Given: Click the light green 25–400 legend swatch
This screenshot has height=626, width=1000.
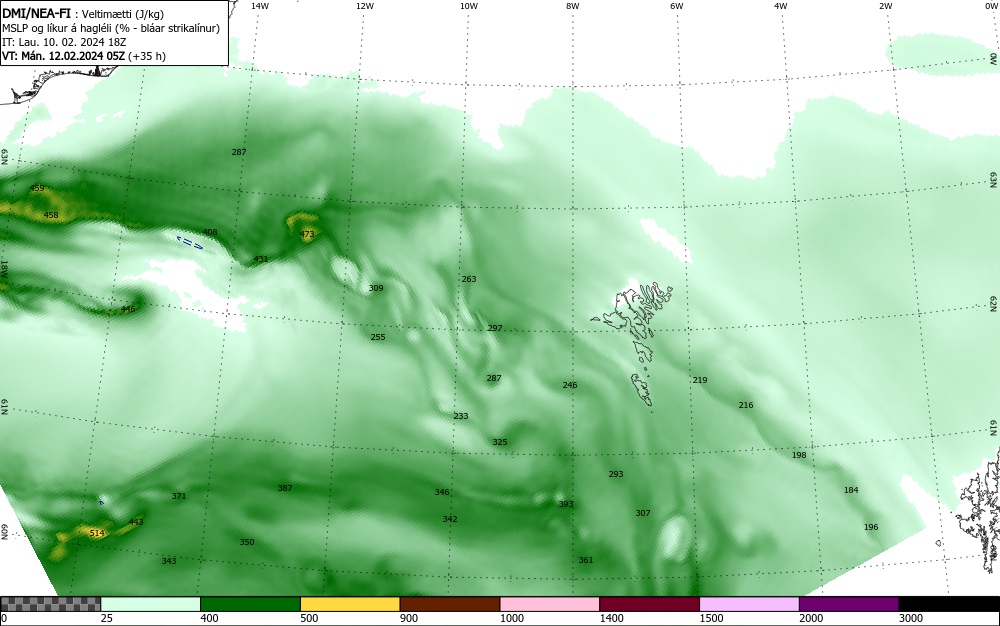Looking at the screenshot, I should point(151,604).
